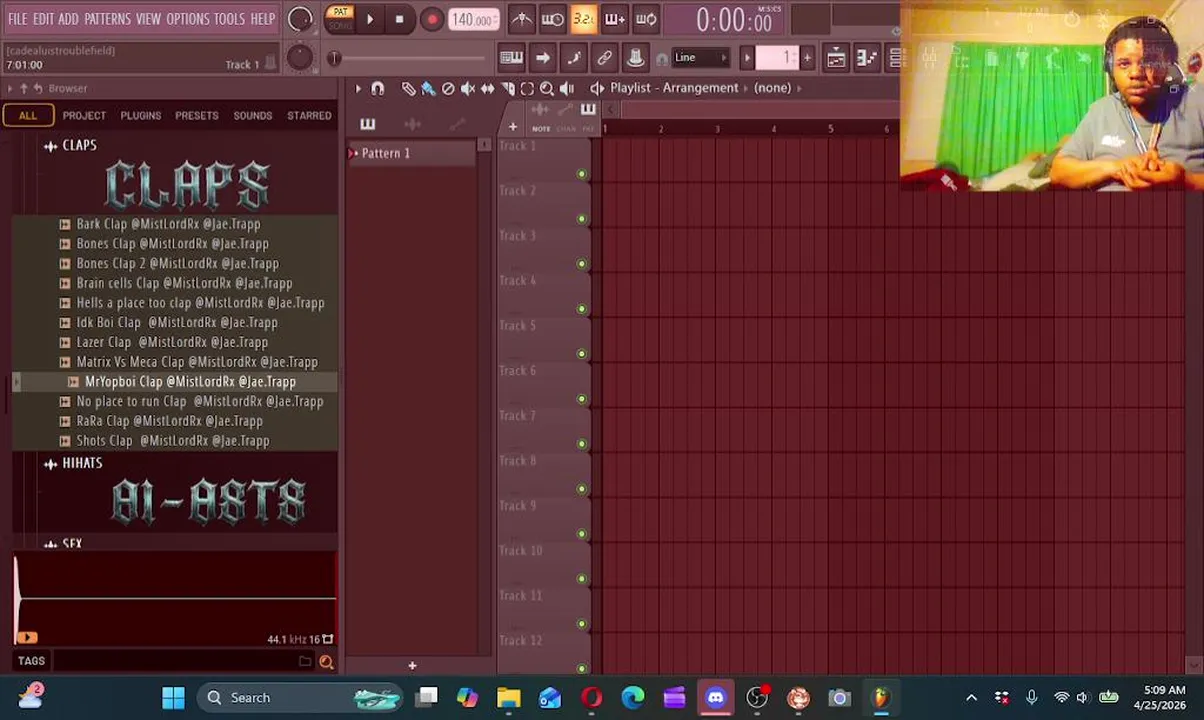The width and height of the screenshot is (1204, 720).
Task: Open the pattern selector number 1
Action: pyautogui.click(x=777, y=57)
